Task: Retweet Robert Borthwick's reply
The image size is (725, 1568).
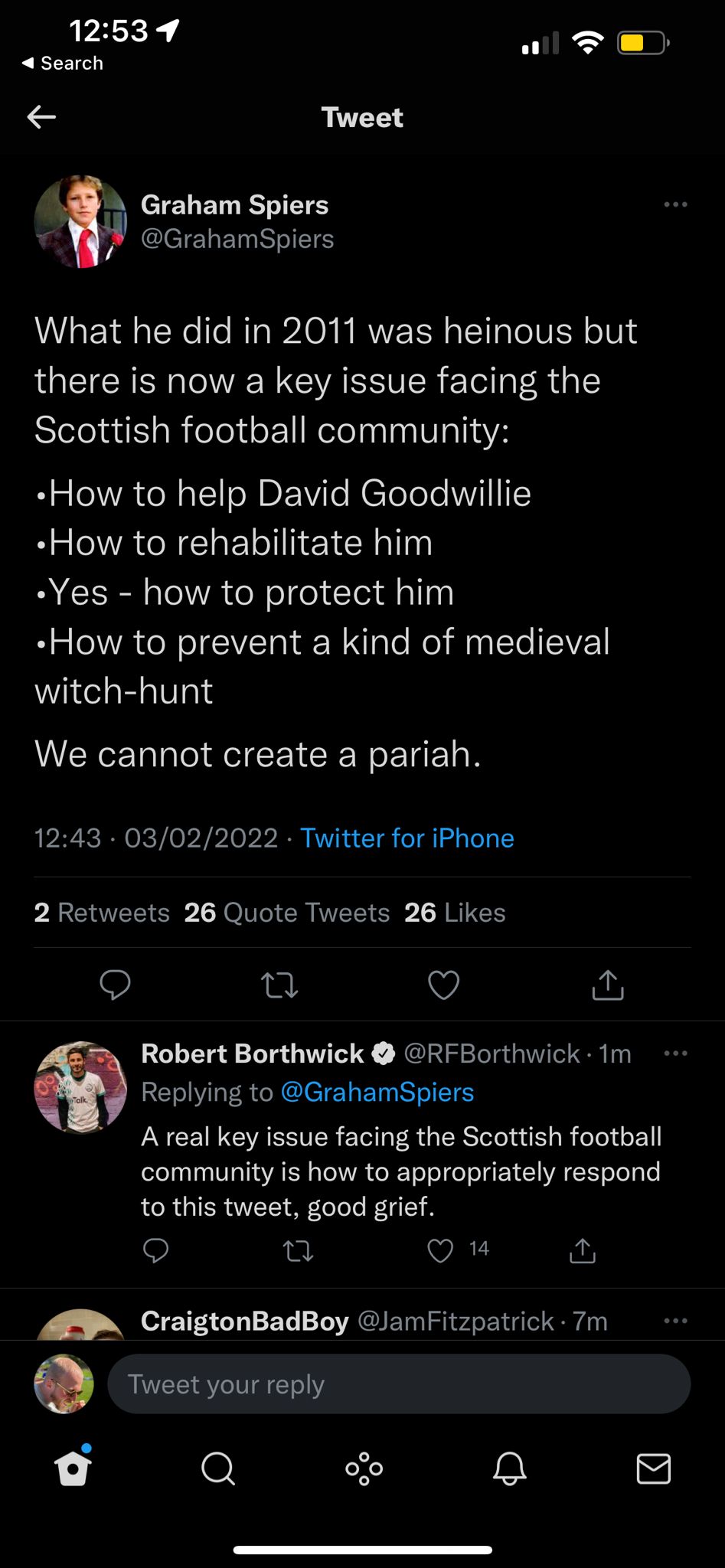Action: point(298,1250)
